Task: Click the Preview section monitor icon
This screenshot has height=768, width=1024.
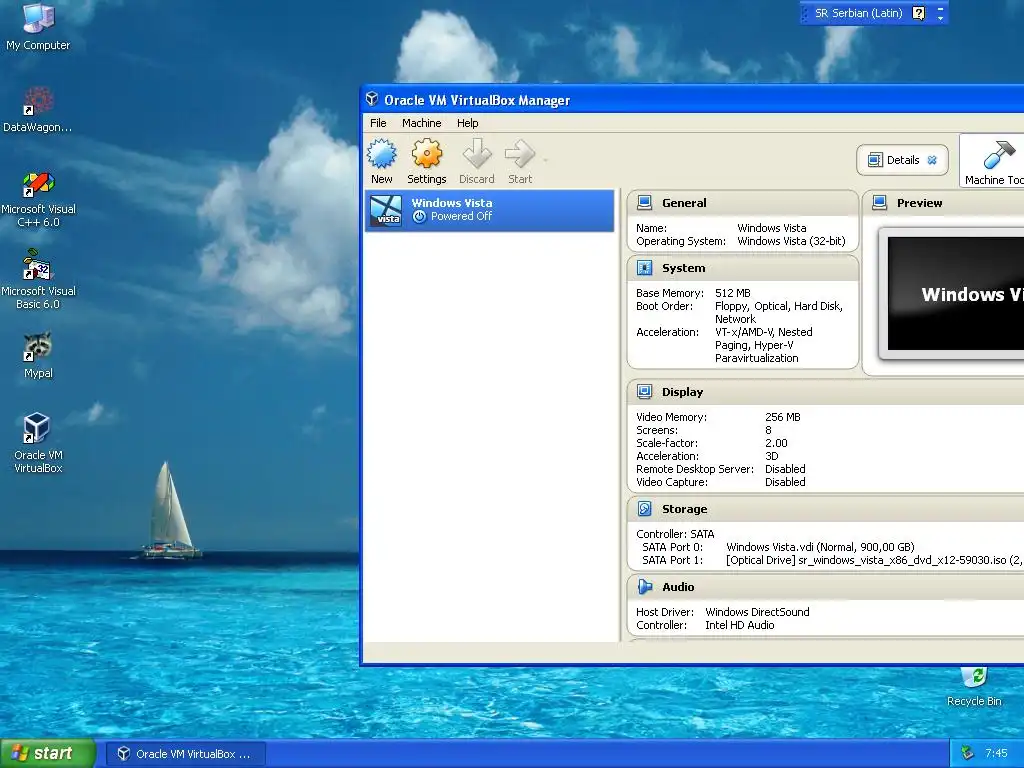Action: pos(880,202)
